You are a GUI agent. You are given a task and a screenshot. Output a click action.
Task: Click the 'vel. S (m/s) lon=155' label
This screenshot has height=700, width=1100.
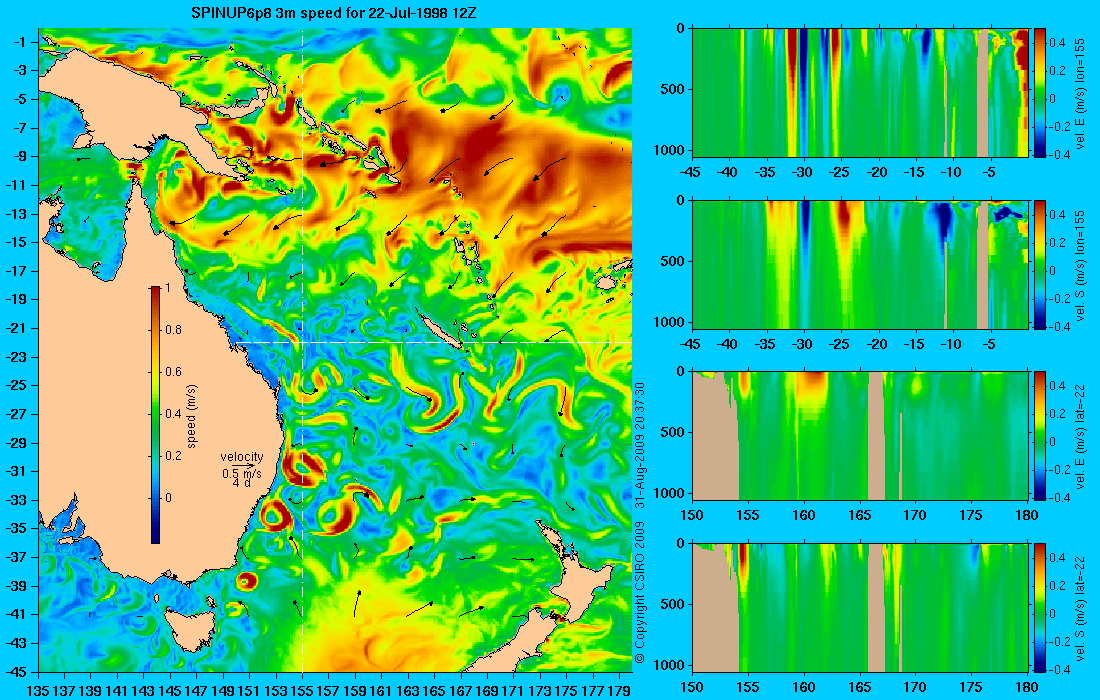1081,264
